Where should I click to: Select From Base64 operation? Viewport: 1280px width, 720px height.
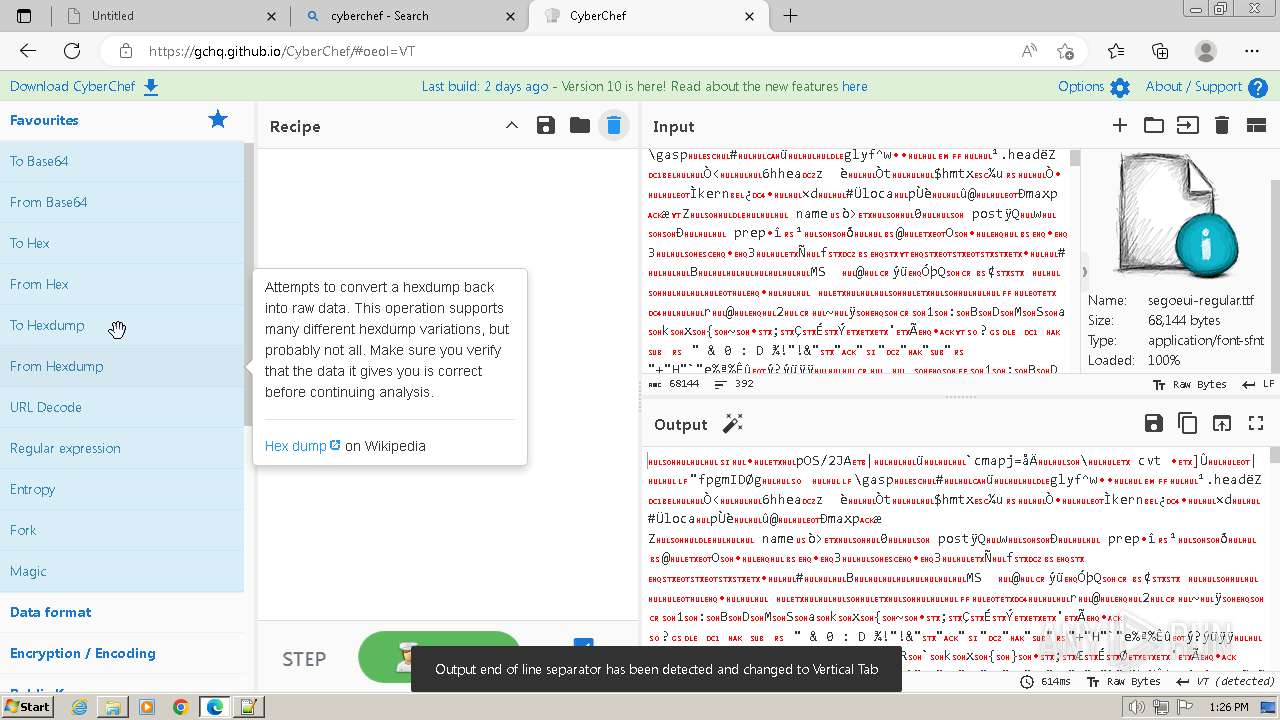tap(122, 202)
